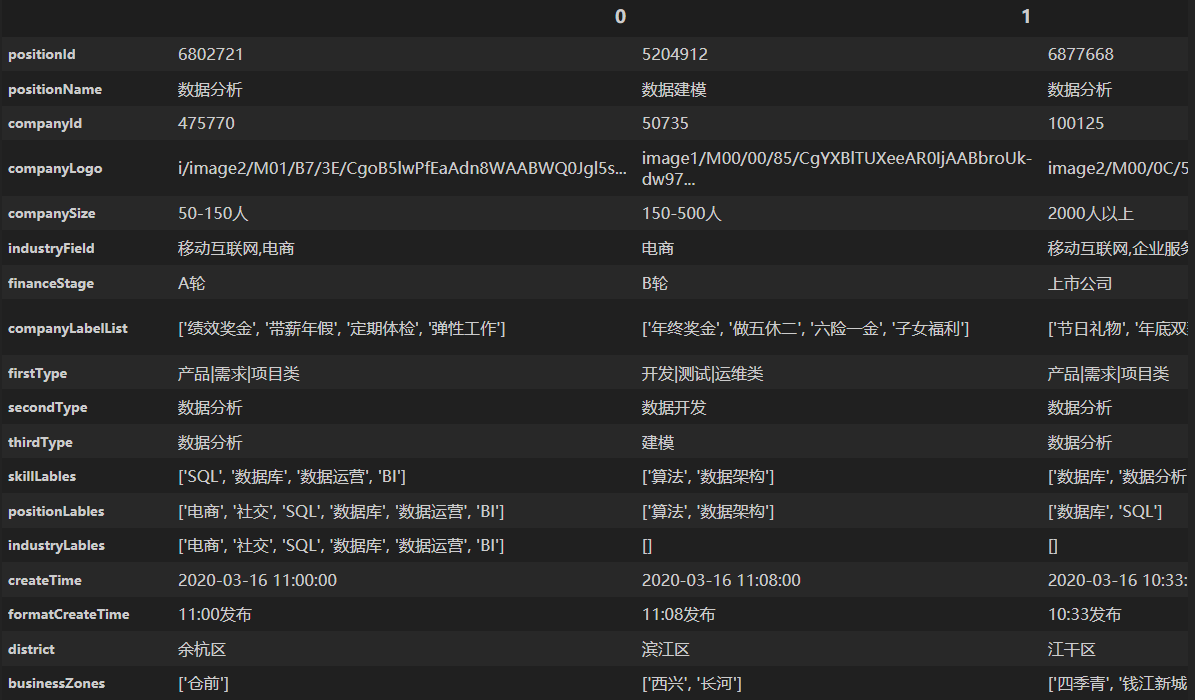Select the thirdType row label
Viewport: 1195px width, 700px height.
pyautogui.click(x=40, y=442)
